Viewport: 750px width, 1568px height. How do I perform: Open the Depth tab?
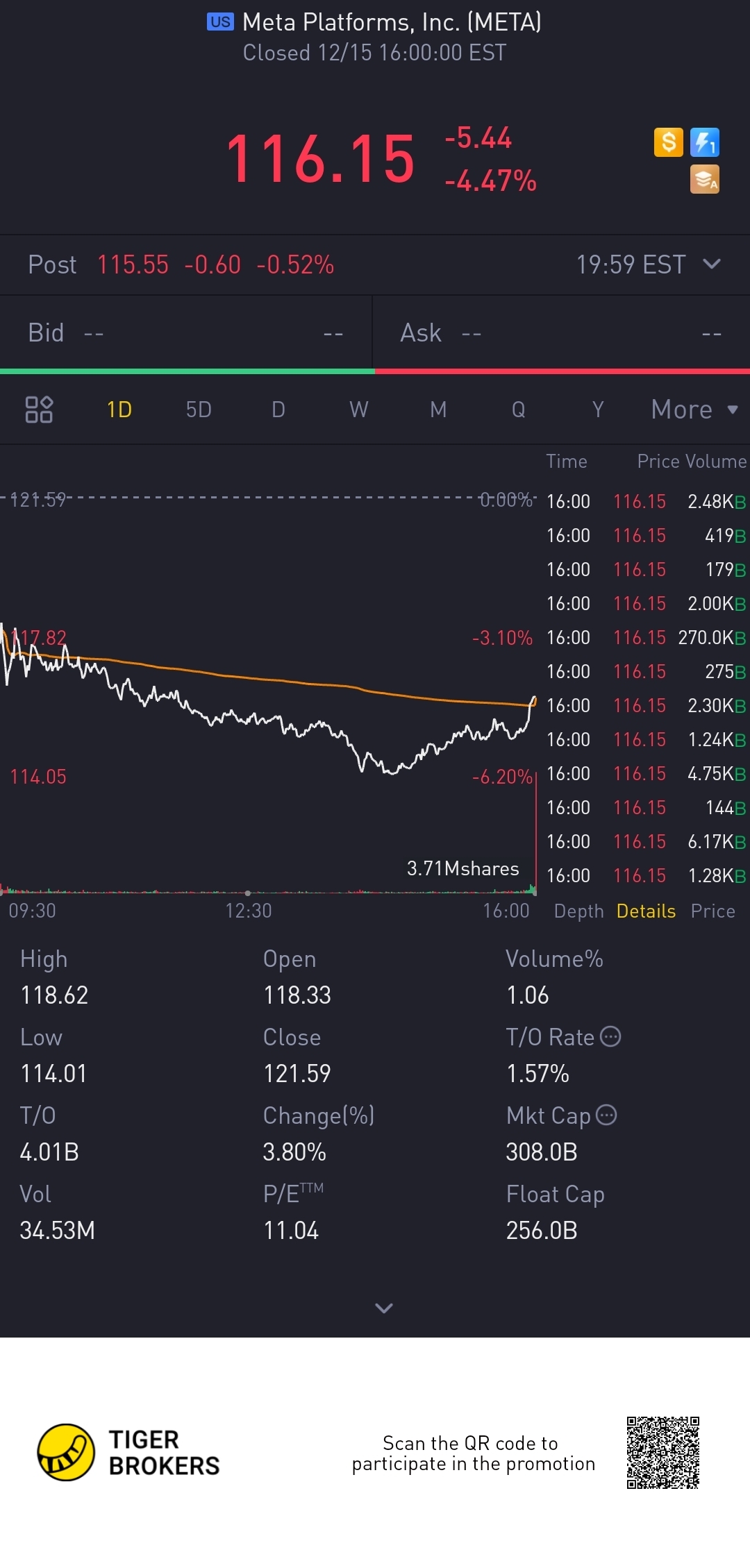coord(578,911)
